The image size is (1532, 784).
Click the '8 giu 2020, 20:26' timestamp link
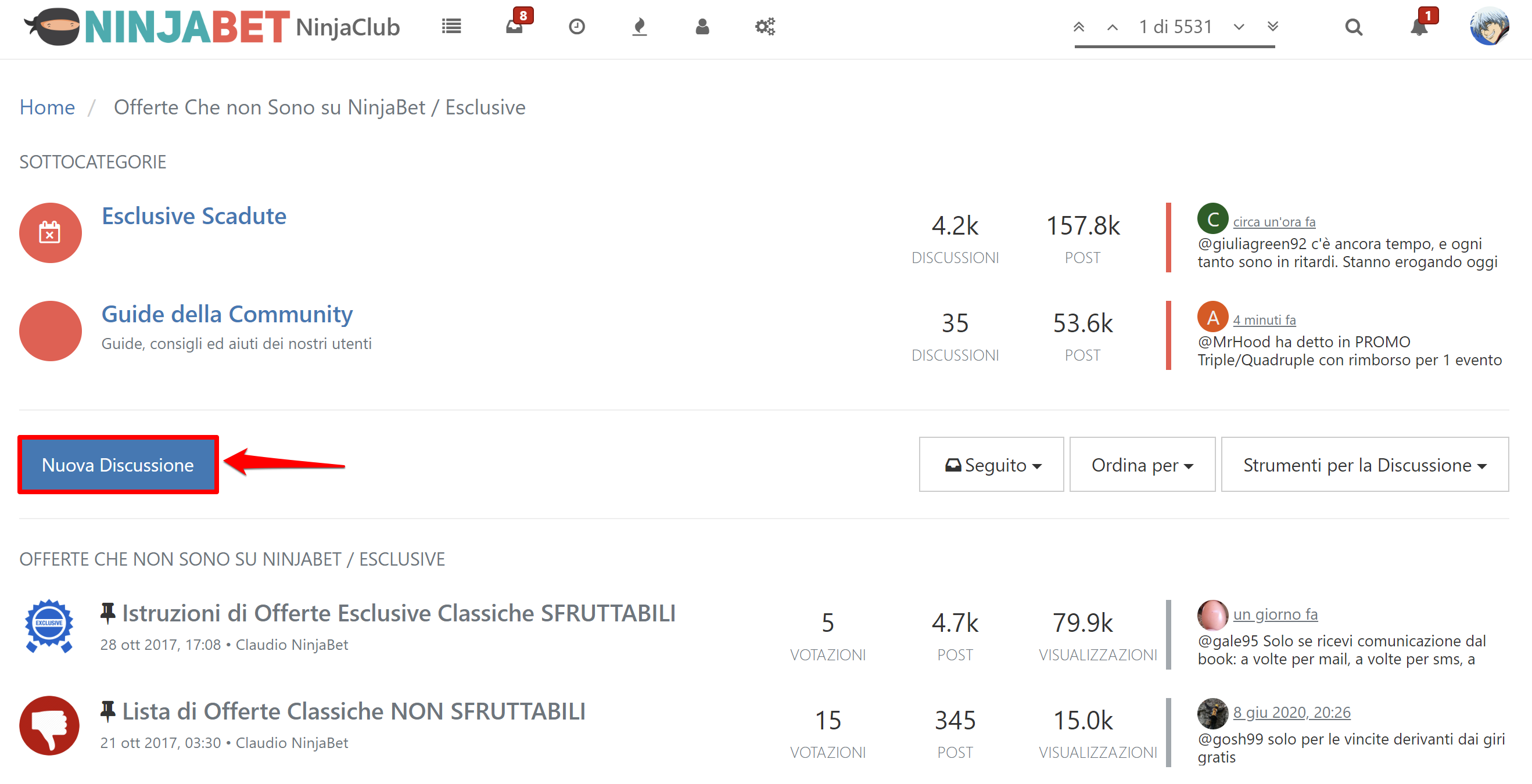coord(1291,712)
